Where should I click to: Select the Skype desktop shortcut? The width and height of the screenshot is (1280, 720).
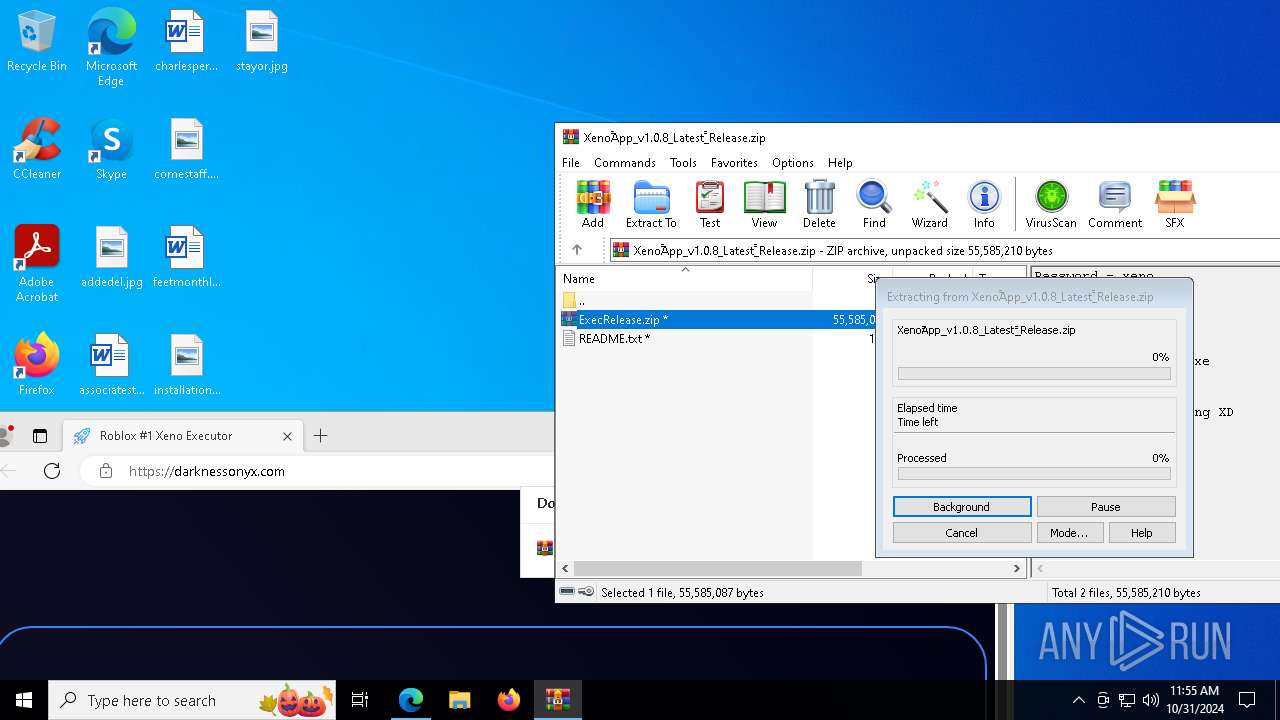tap(111, 150)
